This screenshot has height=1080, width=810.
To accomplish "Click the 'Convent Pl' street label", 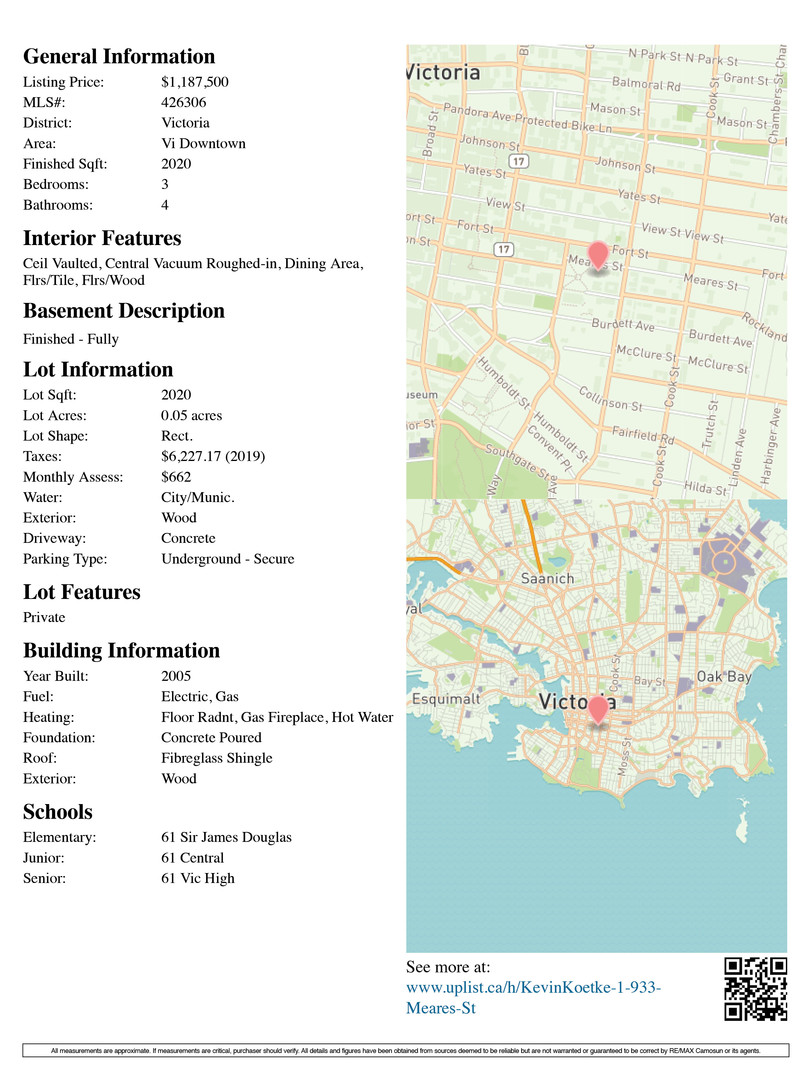I will click(x=550, y=449).
